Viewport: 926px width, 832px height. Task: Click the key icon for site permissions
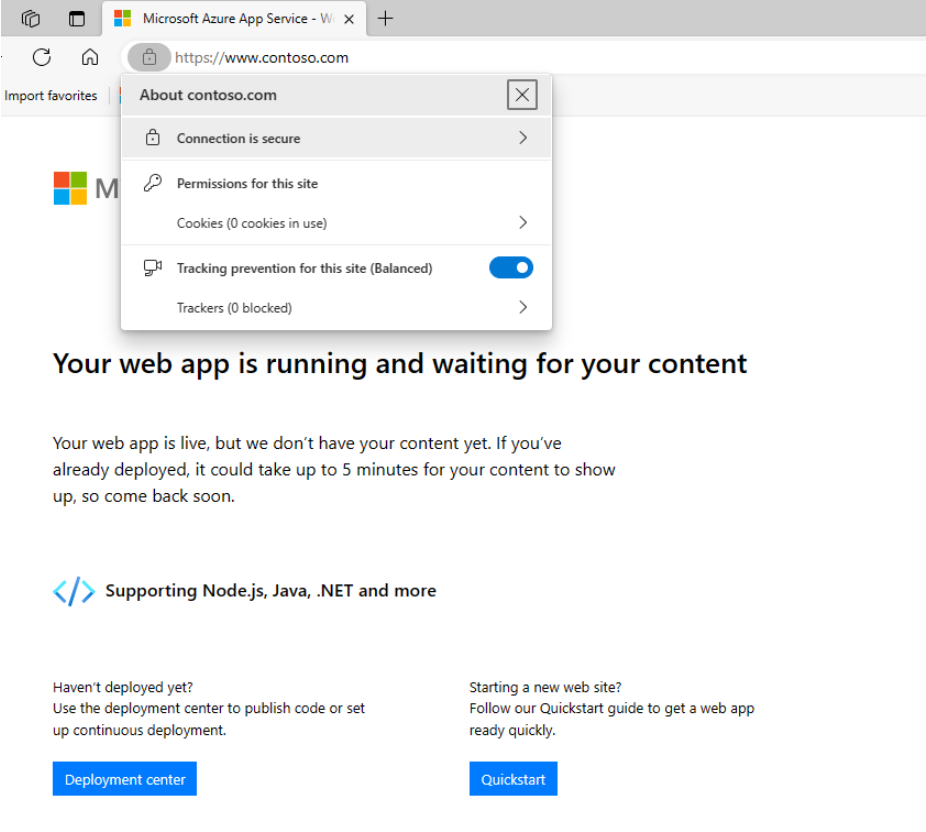coord(152,183)
